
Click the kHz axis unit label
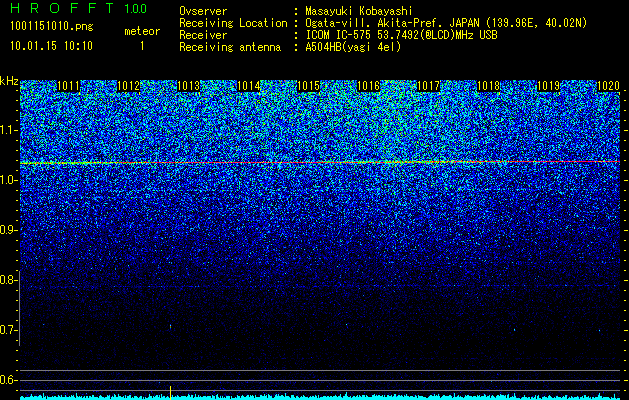tap(9, 81)
